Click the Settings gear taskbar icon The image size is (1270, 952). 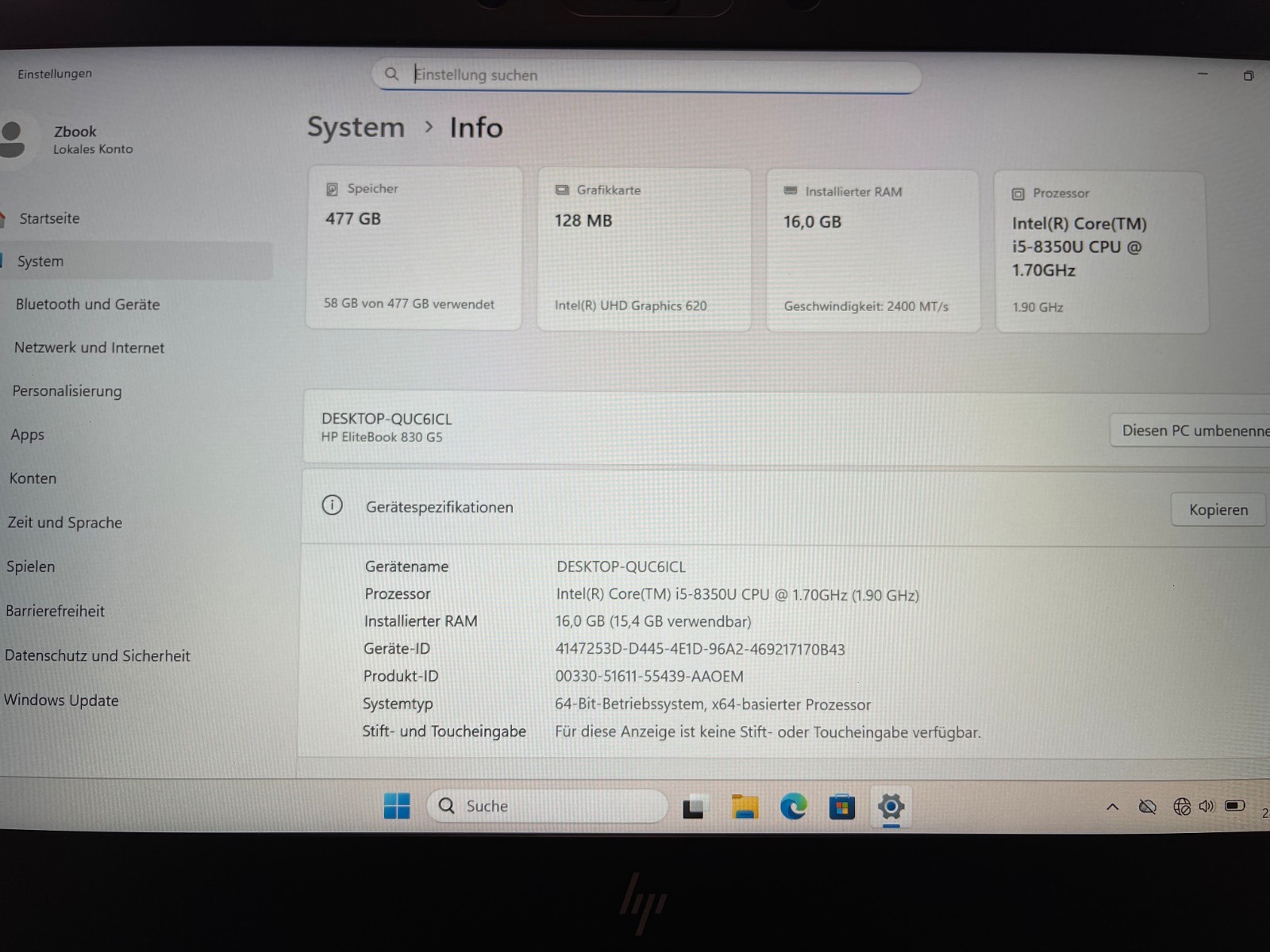click(891, 807)
